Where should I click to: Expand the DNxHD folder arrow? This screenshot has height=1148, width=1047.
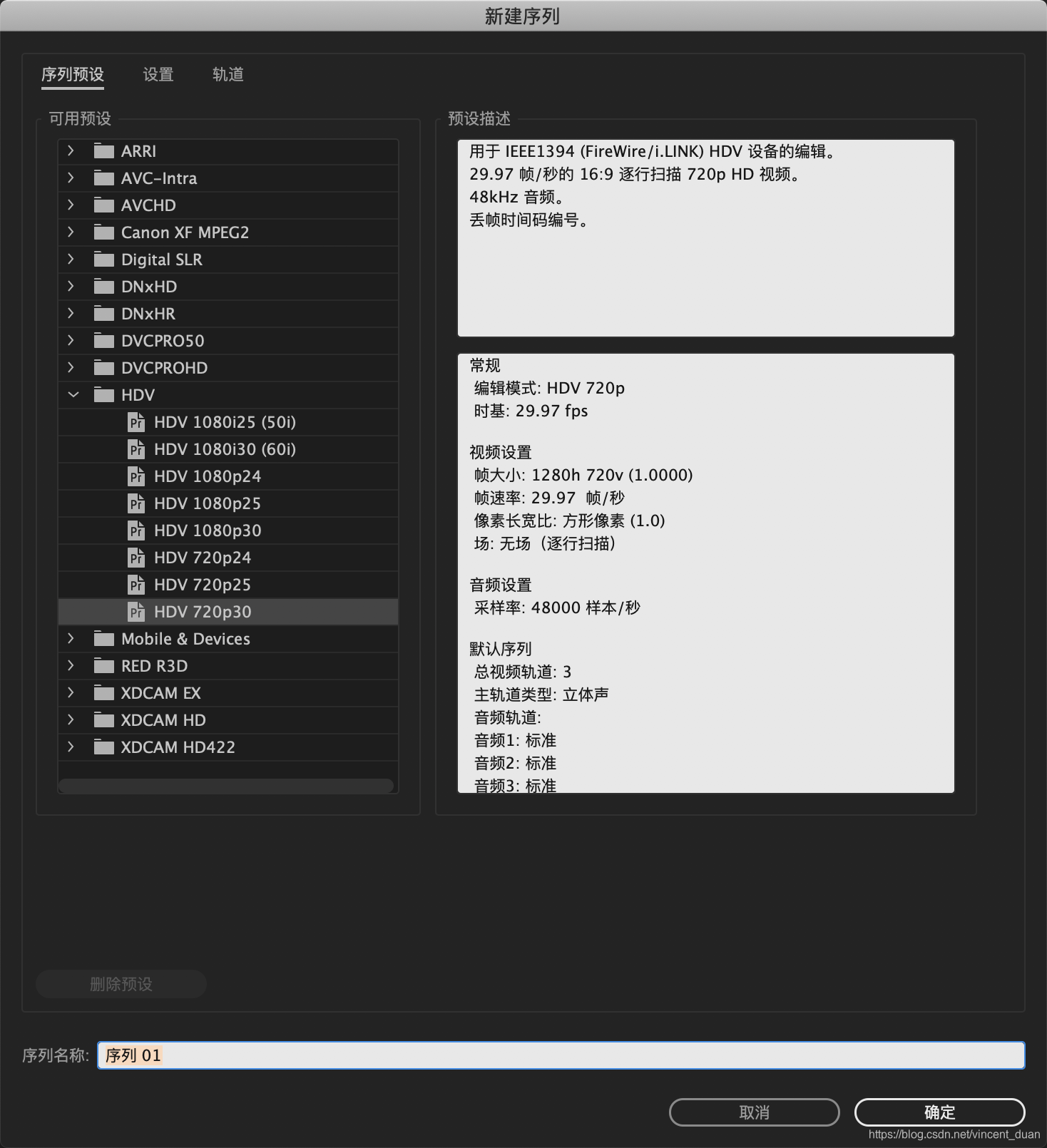71,286
